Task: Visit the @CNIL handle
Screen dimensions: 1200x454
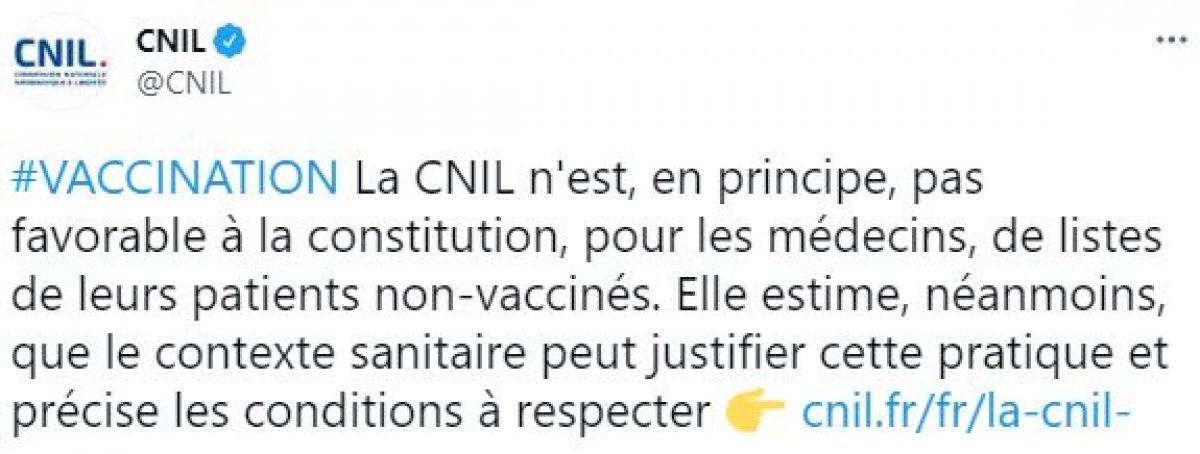Action: tap(182, 84)
